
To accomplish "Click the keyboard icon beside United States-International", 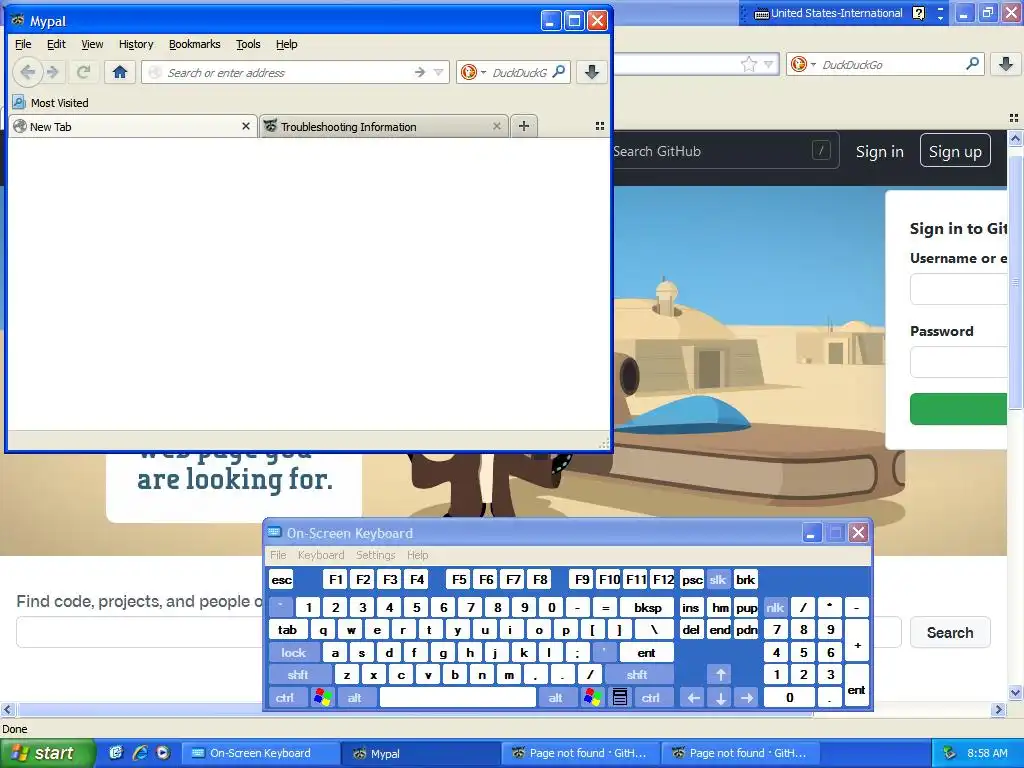I will (761, 14).
